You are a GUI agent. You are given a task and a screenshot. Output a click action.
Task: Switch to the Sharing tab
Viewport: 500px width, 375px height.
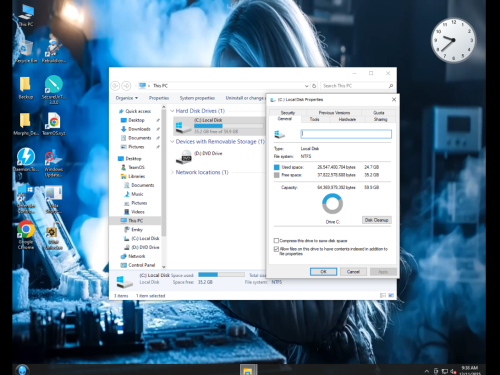click(380, 119)
